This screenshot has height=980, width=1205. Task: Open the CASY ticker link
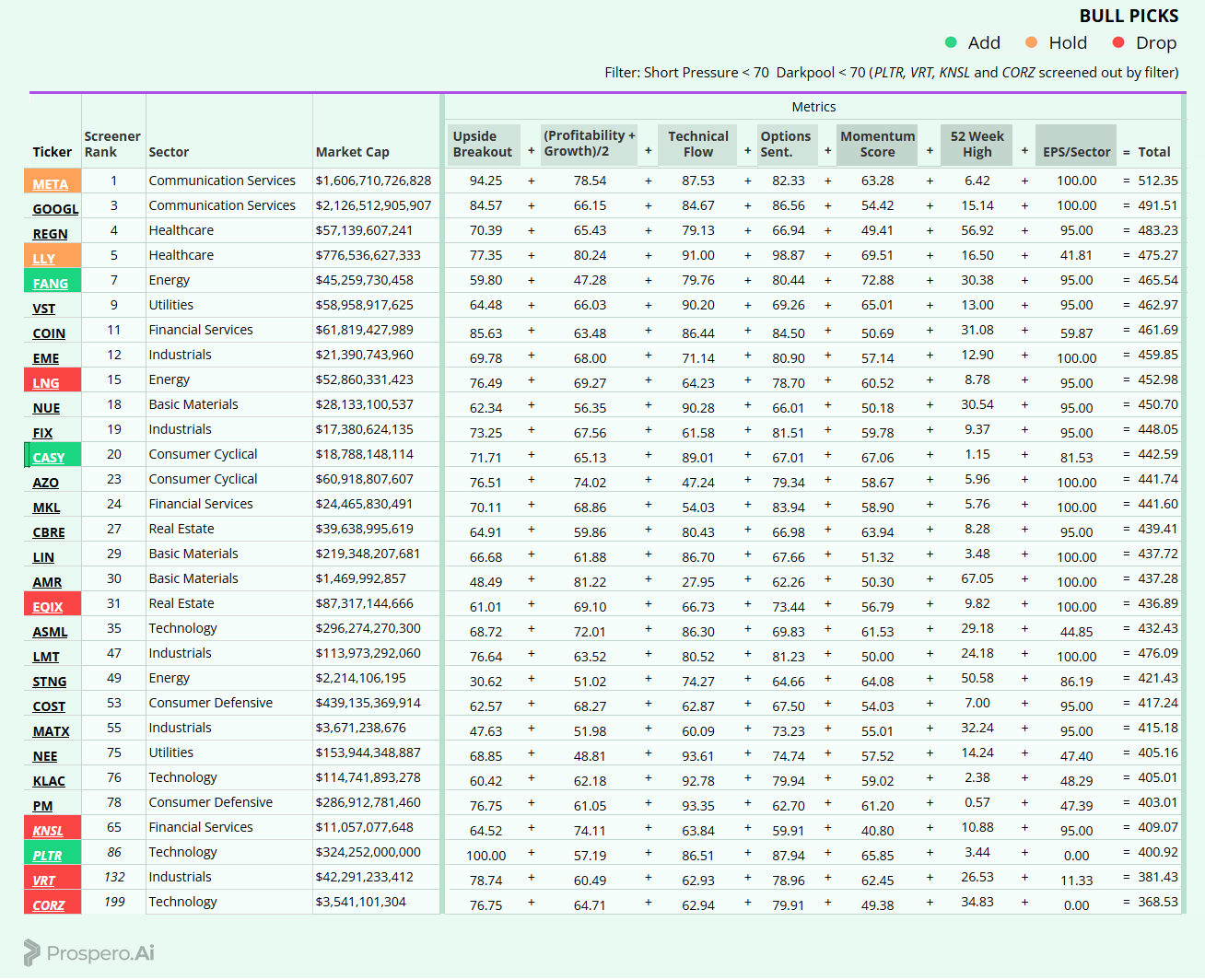(49, 458)
